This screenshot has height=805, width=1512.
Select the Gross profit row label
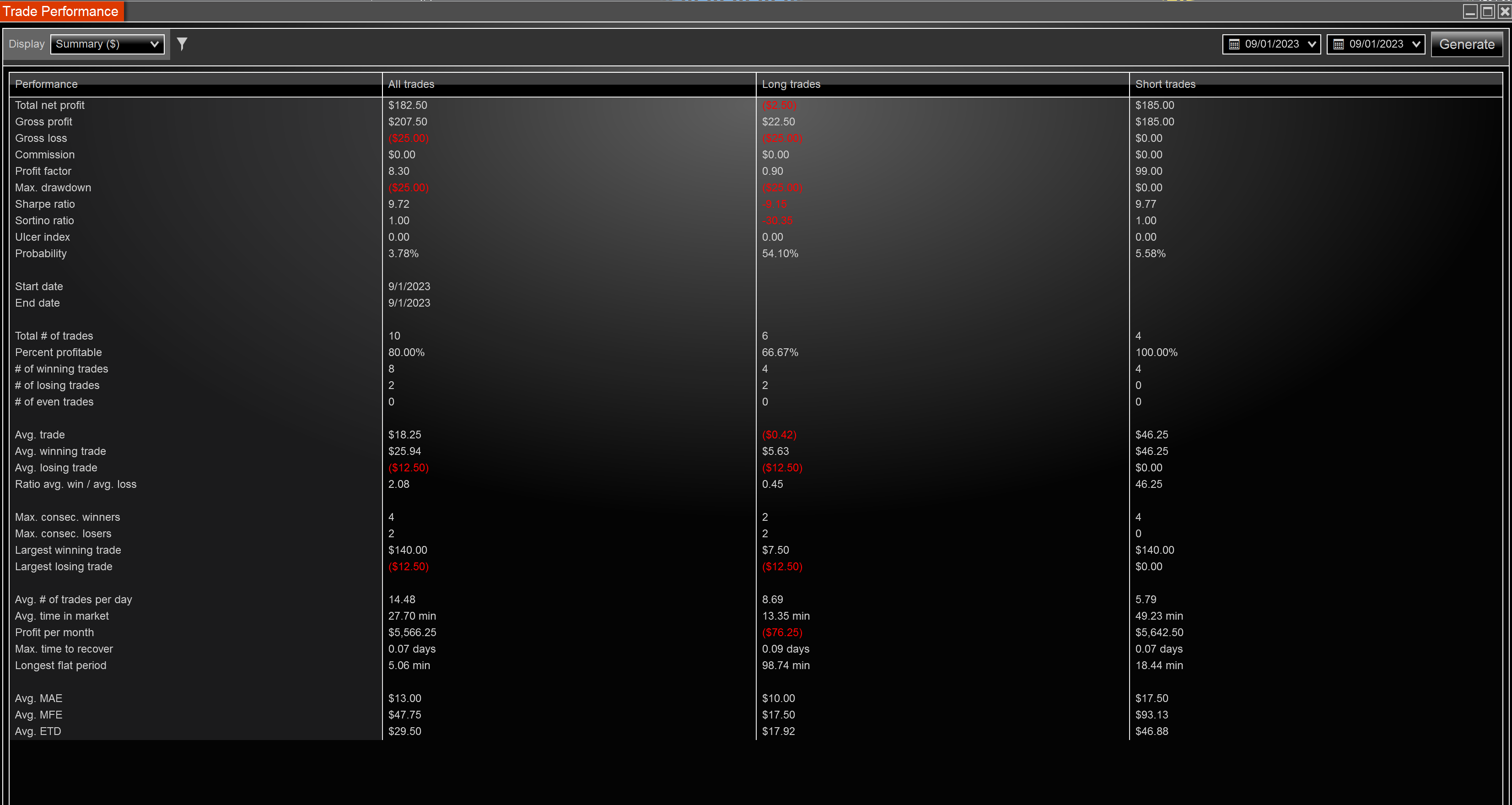point(43,122)
